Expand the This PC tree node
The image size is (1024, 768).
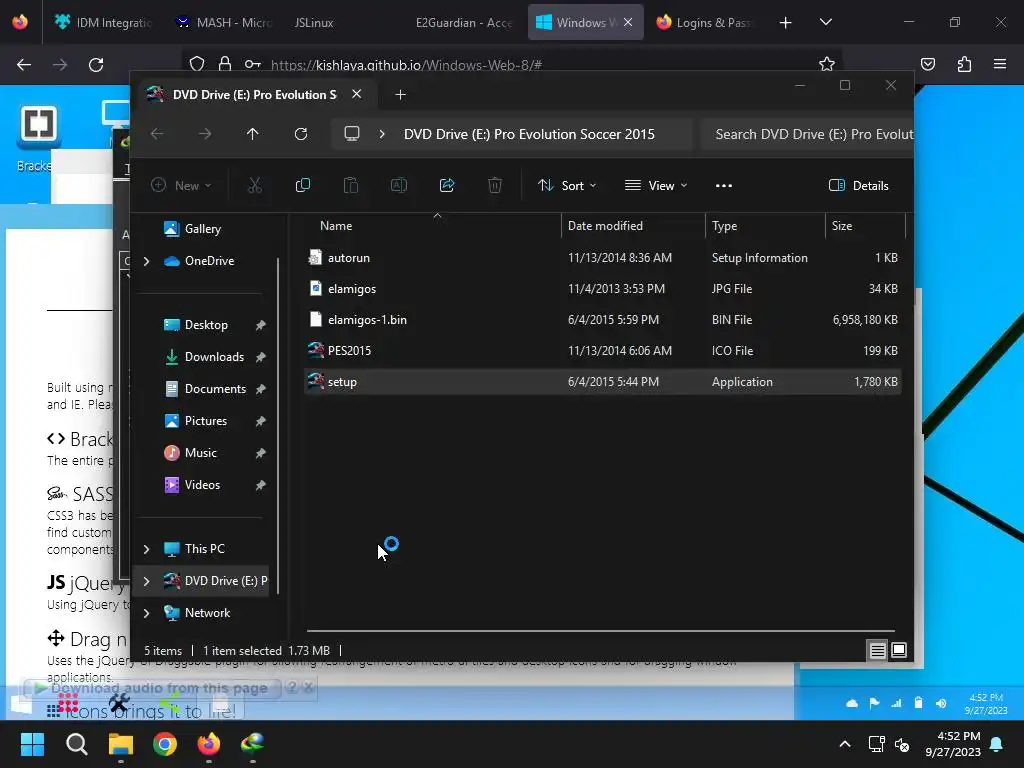pos(146,549)
